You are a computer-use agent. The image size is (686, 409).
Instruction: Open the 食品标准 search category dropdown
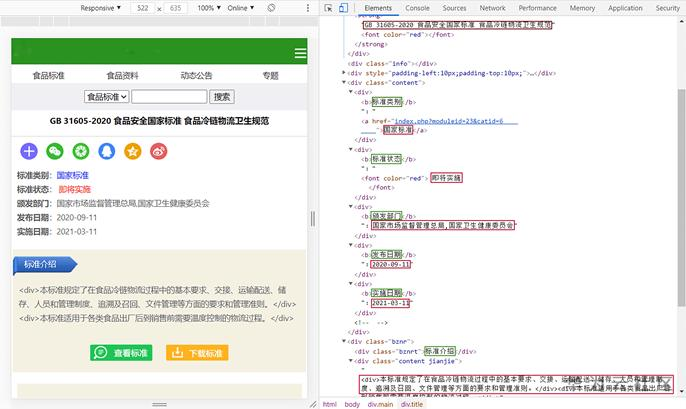tap(106, 97)
